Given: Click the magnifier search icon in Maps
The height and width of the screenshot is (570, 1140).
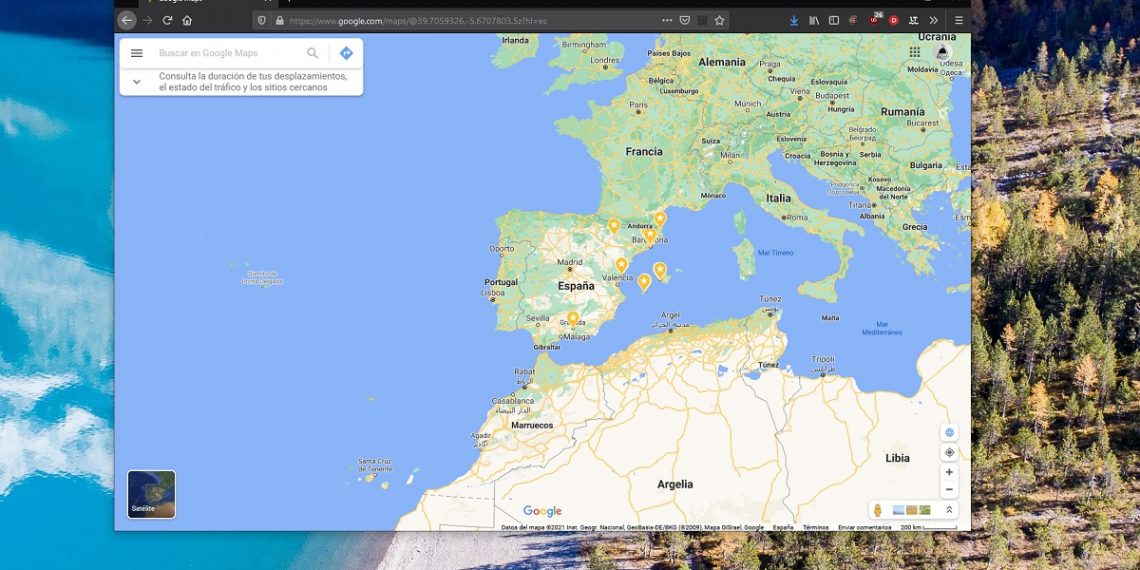Looking at the screenshot, I should click(313, 53).
